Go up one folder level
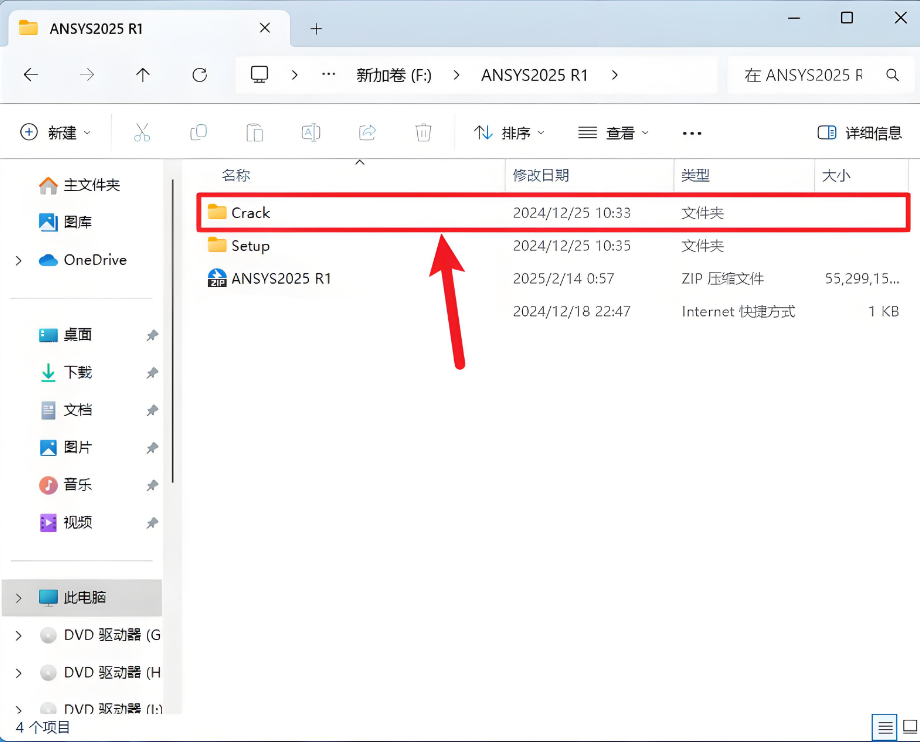This screenshot has width=920, height=742. point(143,74)
